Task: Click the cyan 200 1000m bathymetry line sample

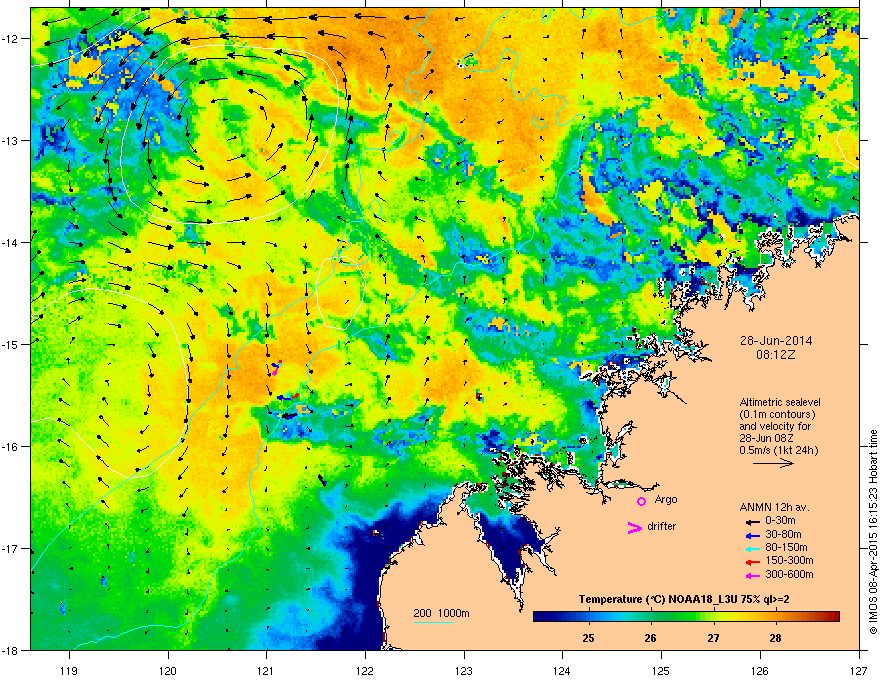Action: pyautogui.click(x=433, y=622)
